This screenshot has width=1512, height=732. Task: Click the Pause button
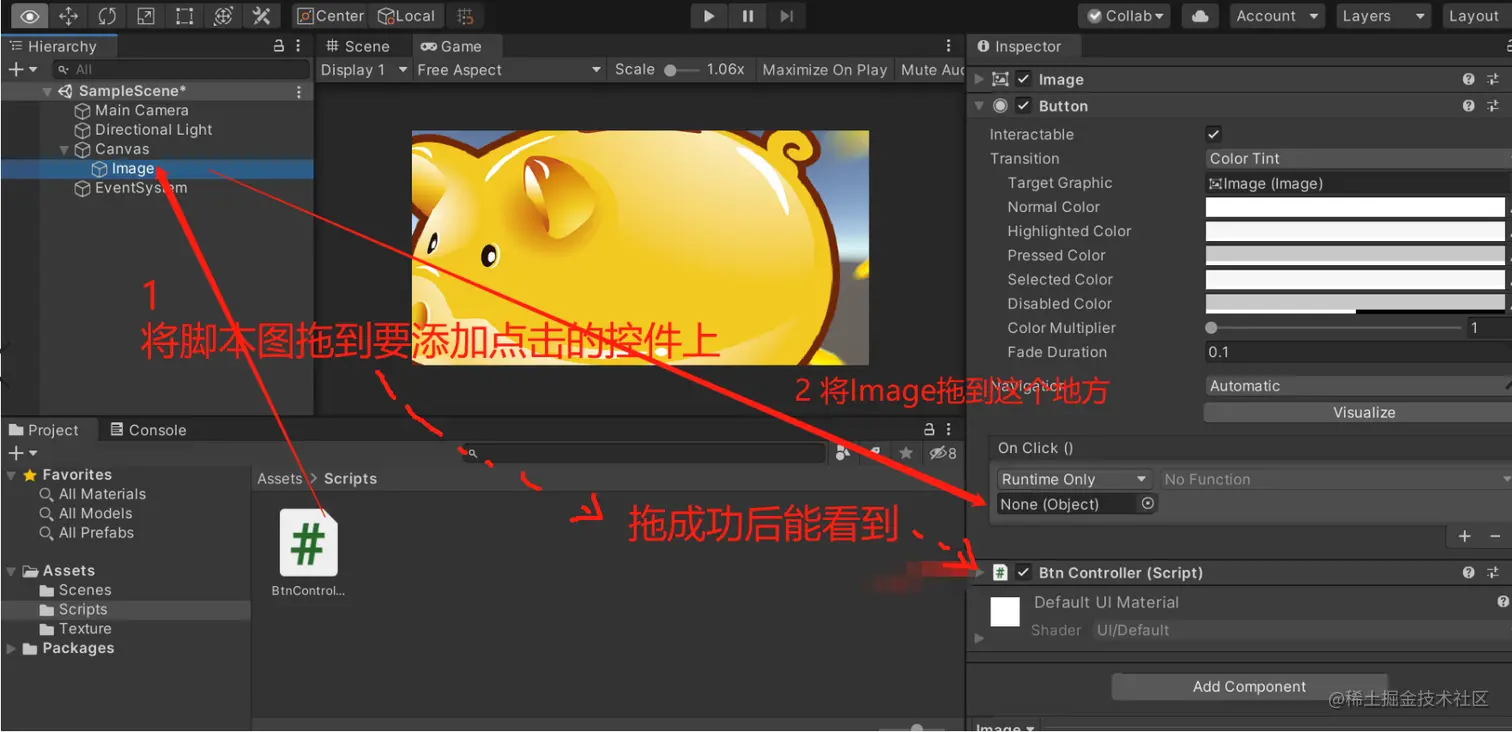[x=748, y=16]
